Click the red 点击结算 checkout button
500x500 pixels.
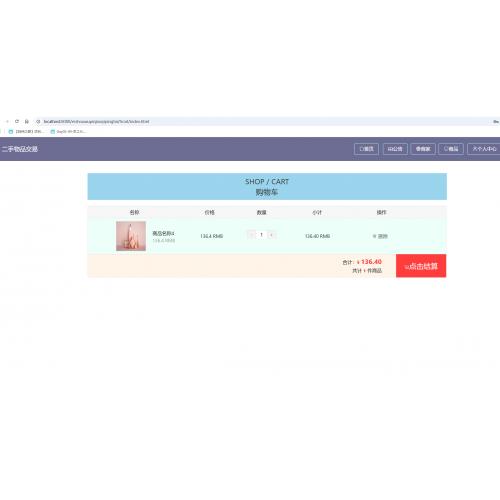point(421,266)
